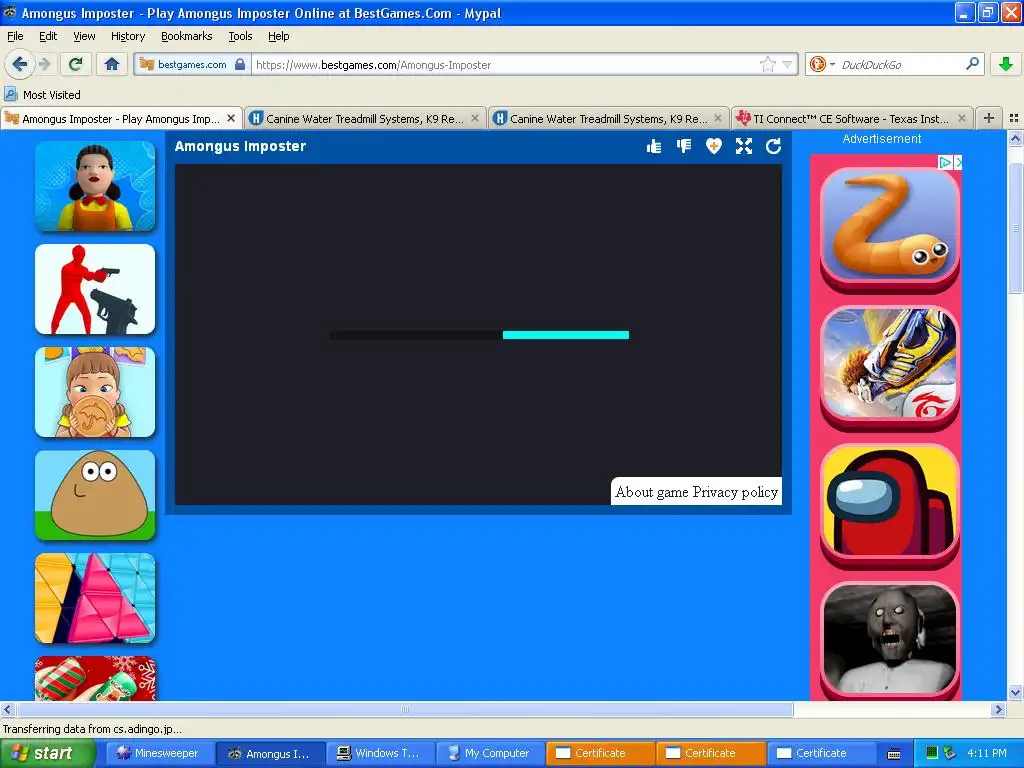
Task: Click the horizontal scrollbar right arrow
Action: tap(998, 709)
